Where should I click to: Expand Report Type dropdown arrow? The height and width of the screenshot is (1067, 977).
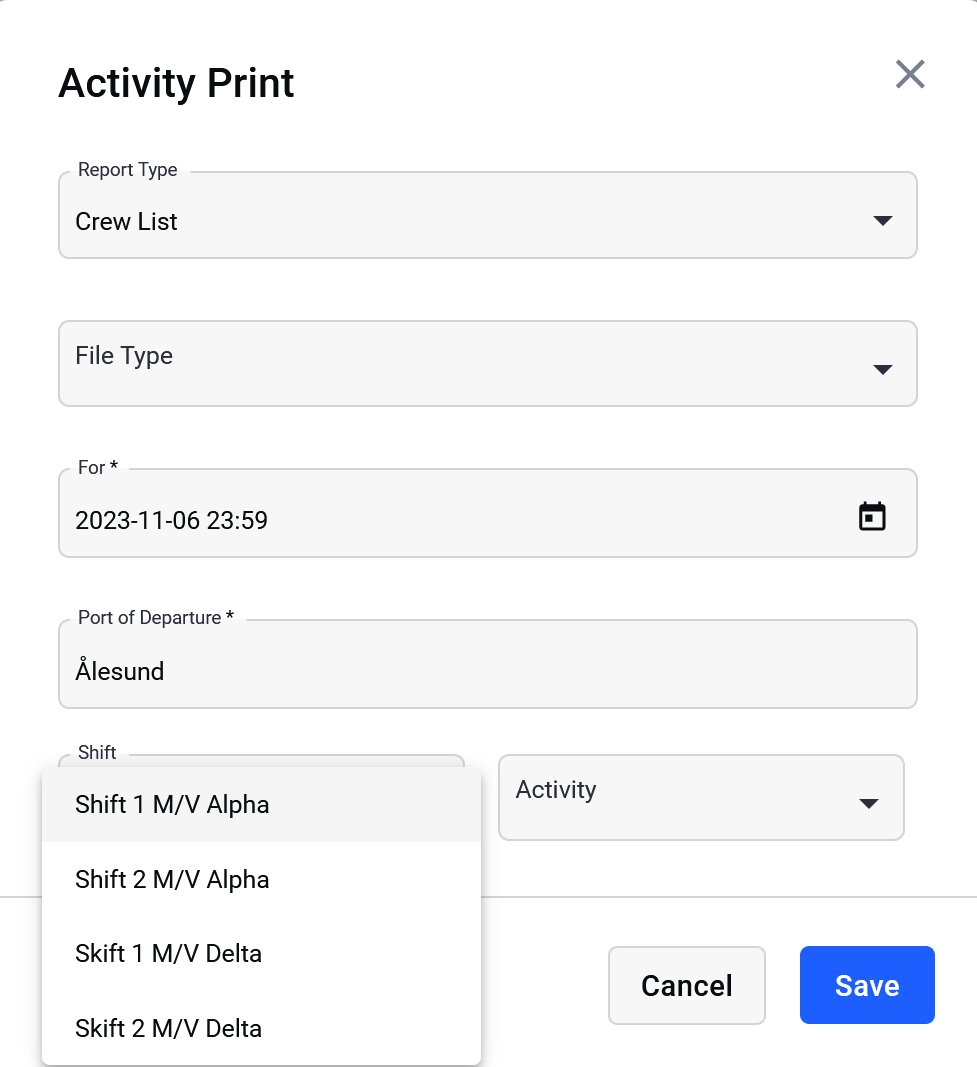pyautogui.click(x=882, y=220)
